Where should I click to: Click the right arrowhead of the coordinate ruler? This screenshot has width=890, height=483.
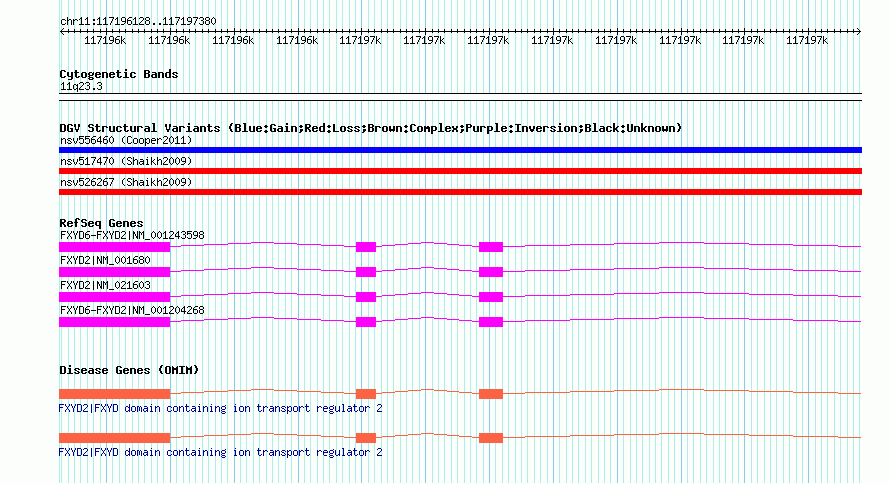click(858, 32)
